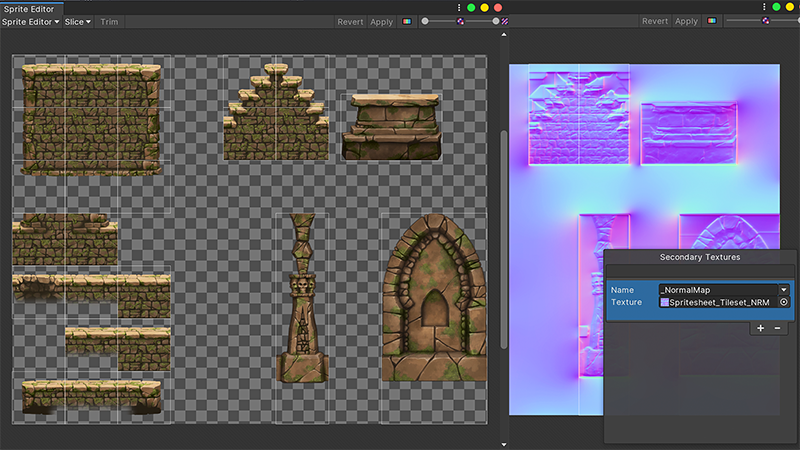Click the left handle of the zoom slider
Viewport: 800px width, 450px height.
[x=425, y=21]
